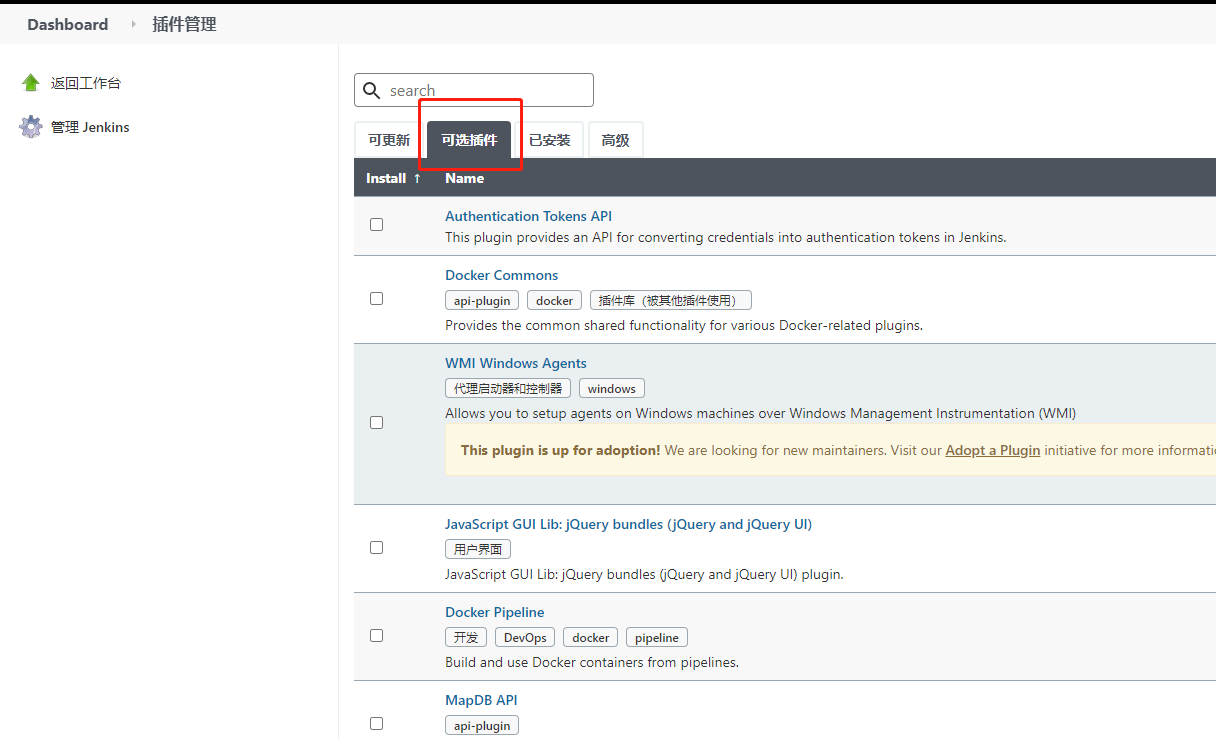1216x739 pixels.
Task: Click "This plugin is up for adoption!" text
Action: pyautogui.click(x=560, y=450)
